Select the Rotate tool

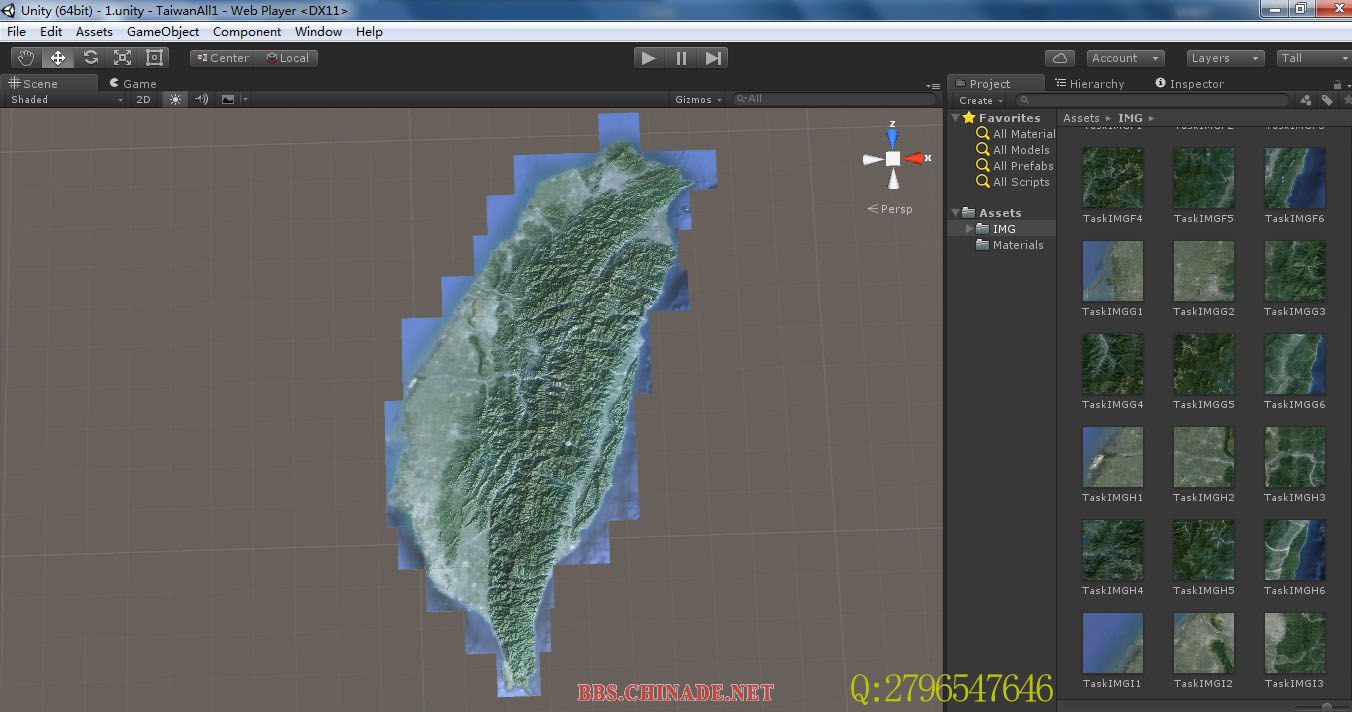click(x=90, y=58)
